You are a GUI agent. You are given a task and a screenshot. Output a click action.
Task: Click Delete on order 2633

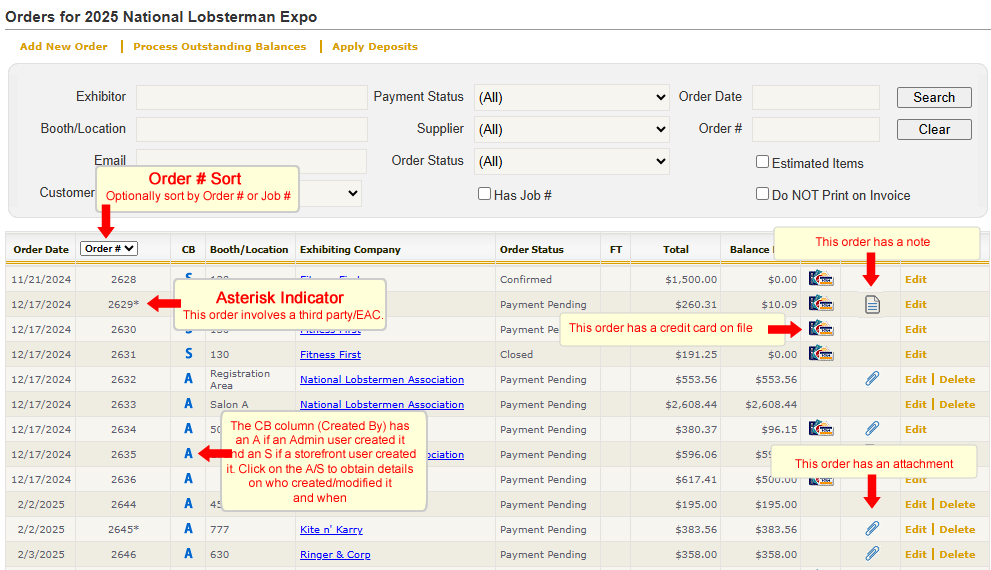(957, 404)
